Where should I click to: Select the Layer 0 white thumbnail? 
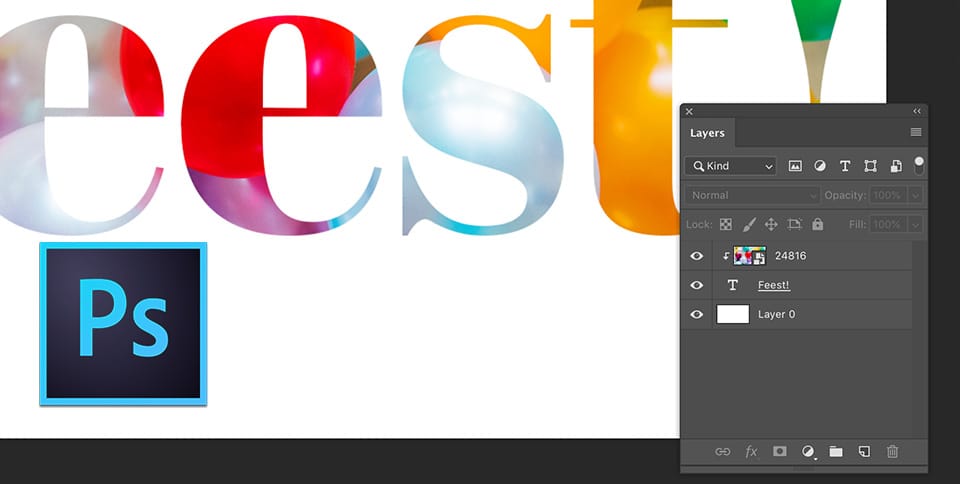(733, 315)
